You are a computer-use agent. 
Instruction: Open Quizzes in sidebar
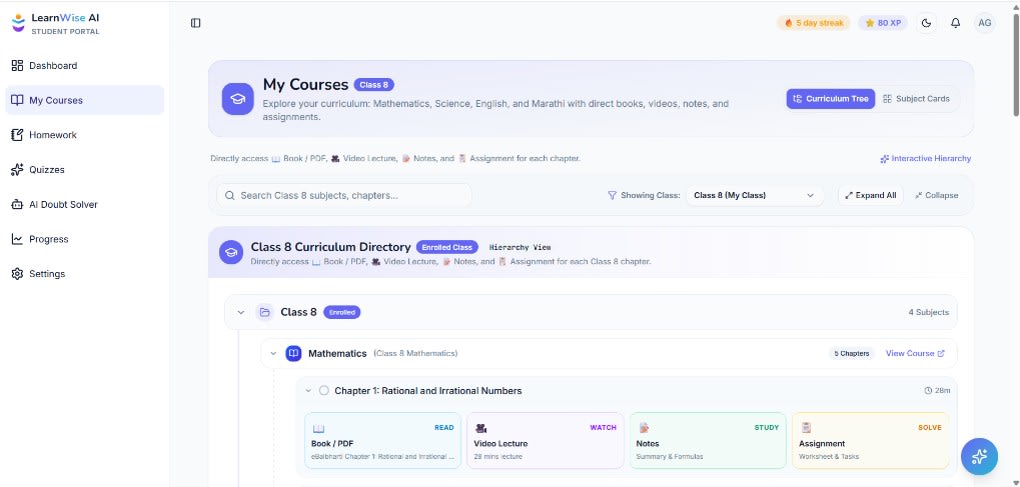pos(85,170)
